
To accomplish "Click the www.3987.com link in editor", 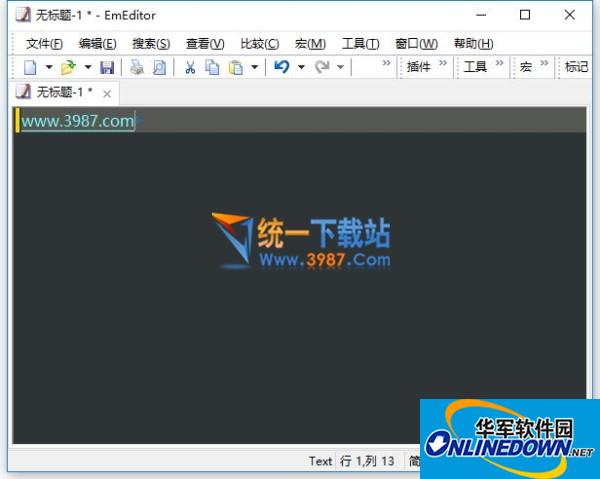I will (x=78, y=121).
